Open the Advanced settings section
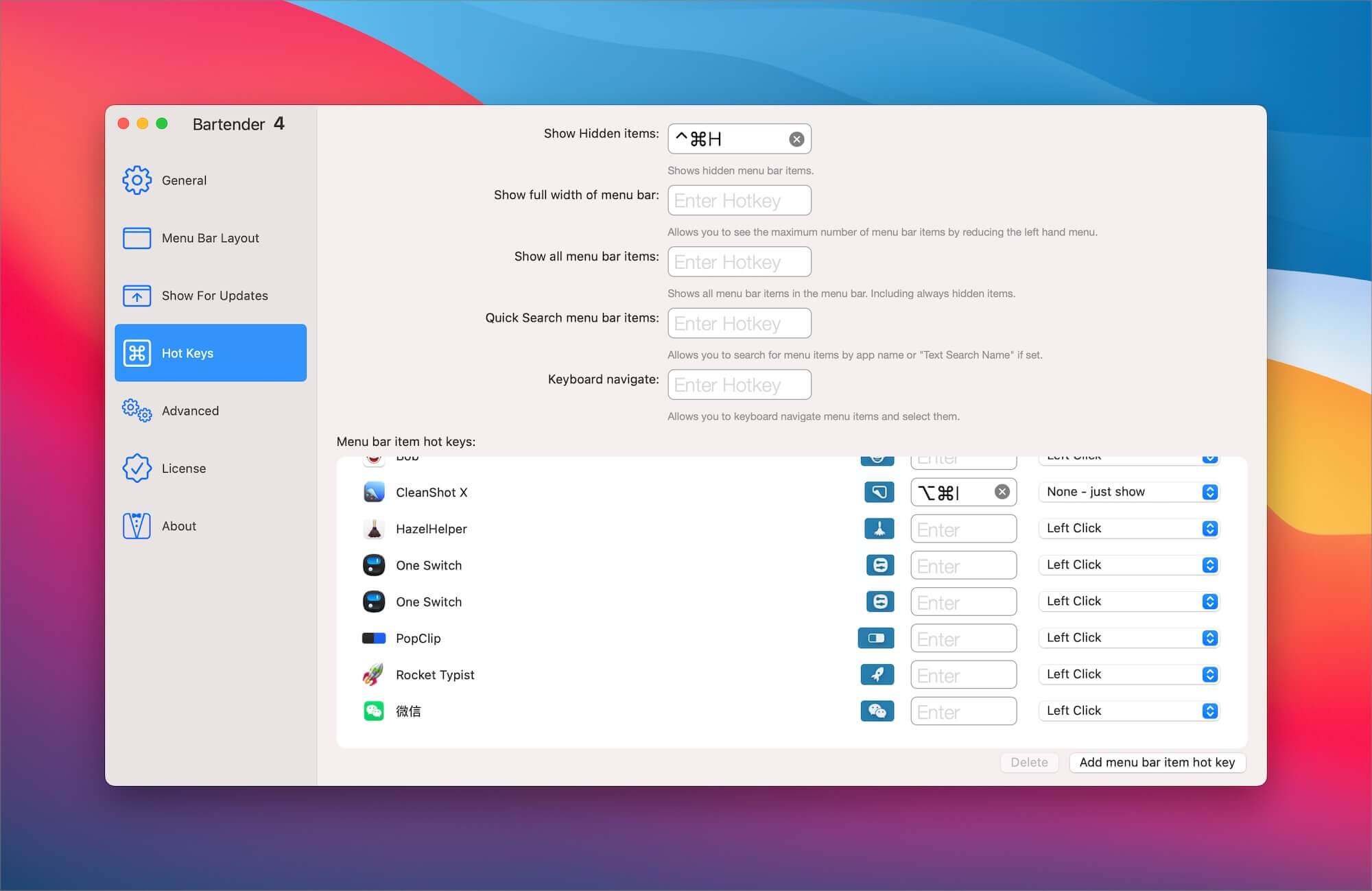The image size is (1372, 891). coord(210,411)
